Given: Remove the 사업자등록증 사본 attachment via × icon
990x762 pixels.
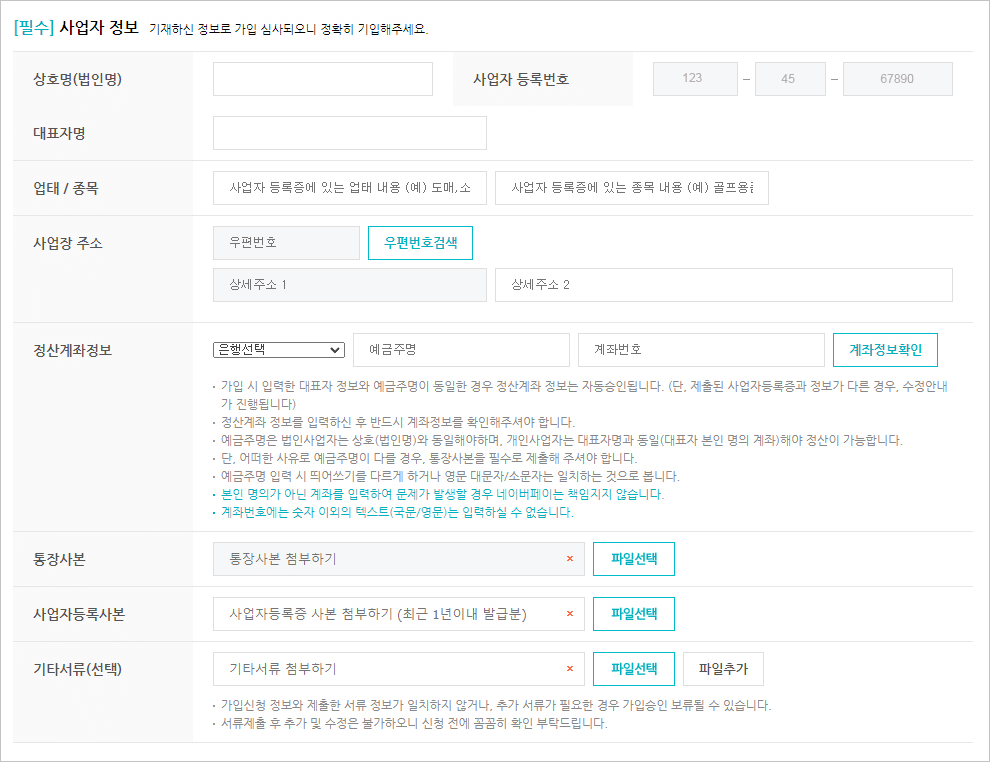Looking at the screenshot, I should click(x=570, y=614).
